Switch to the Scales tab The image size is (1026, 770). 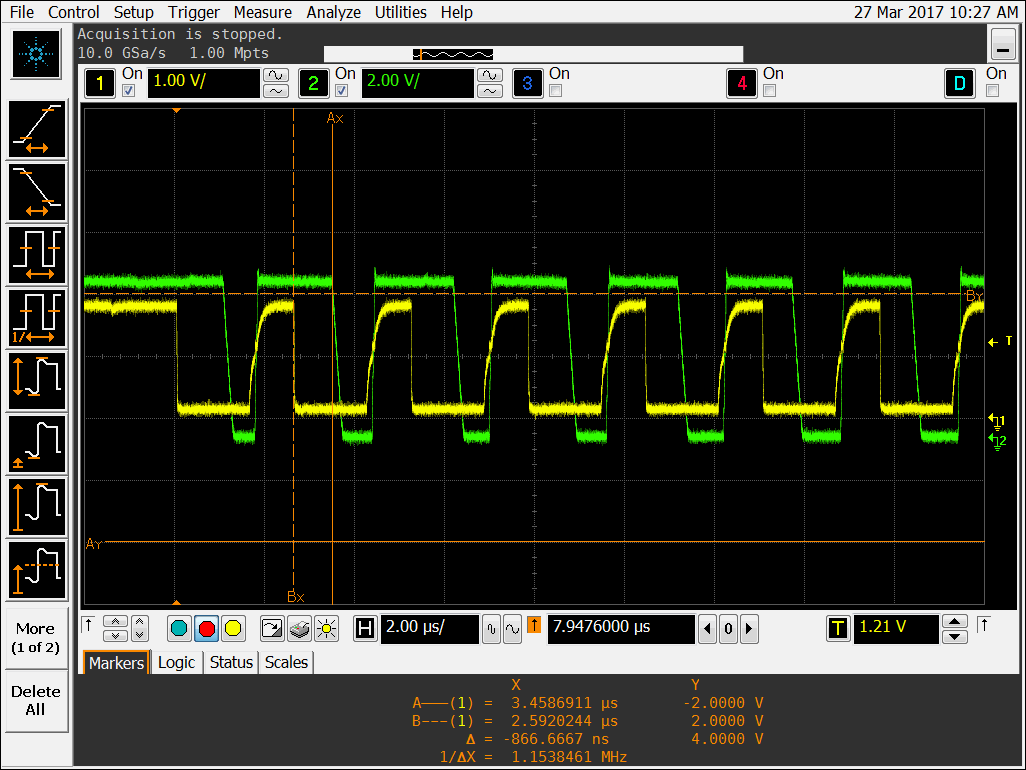pyautogui.click(x=286, y=663)
